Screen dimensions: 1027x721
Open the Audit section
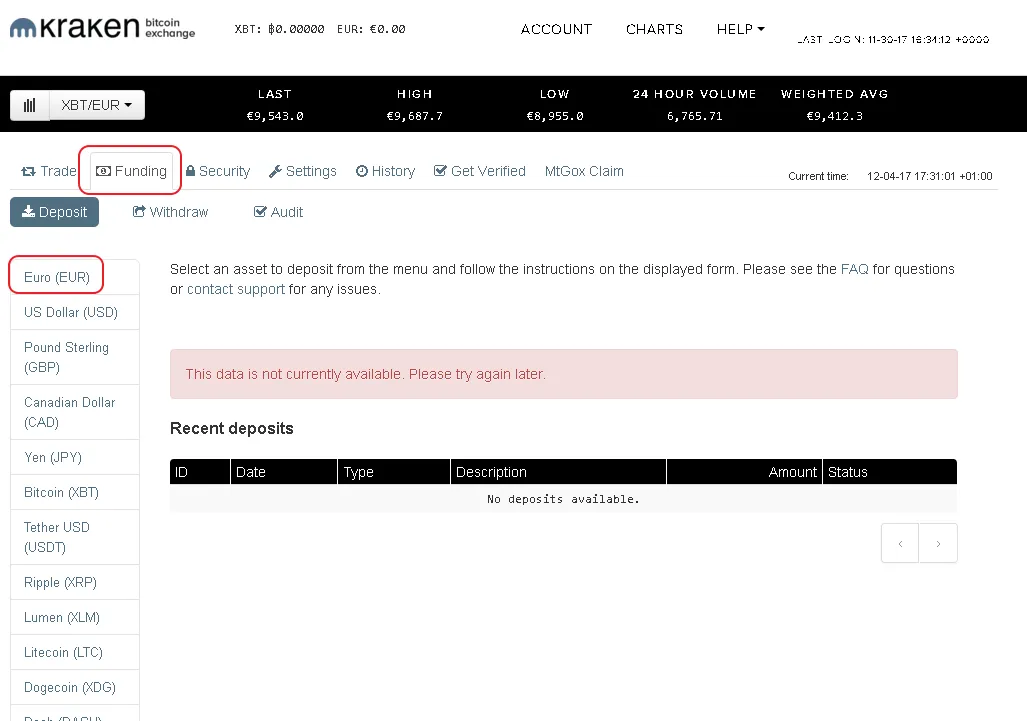[278, 212]
